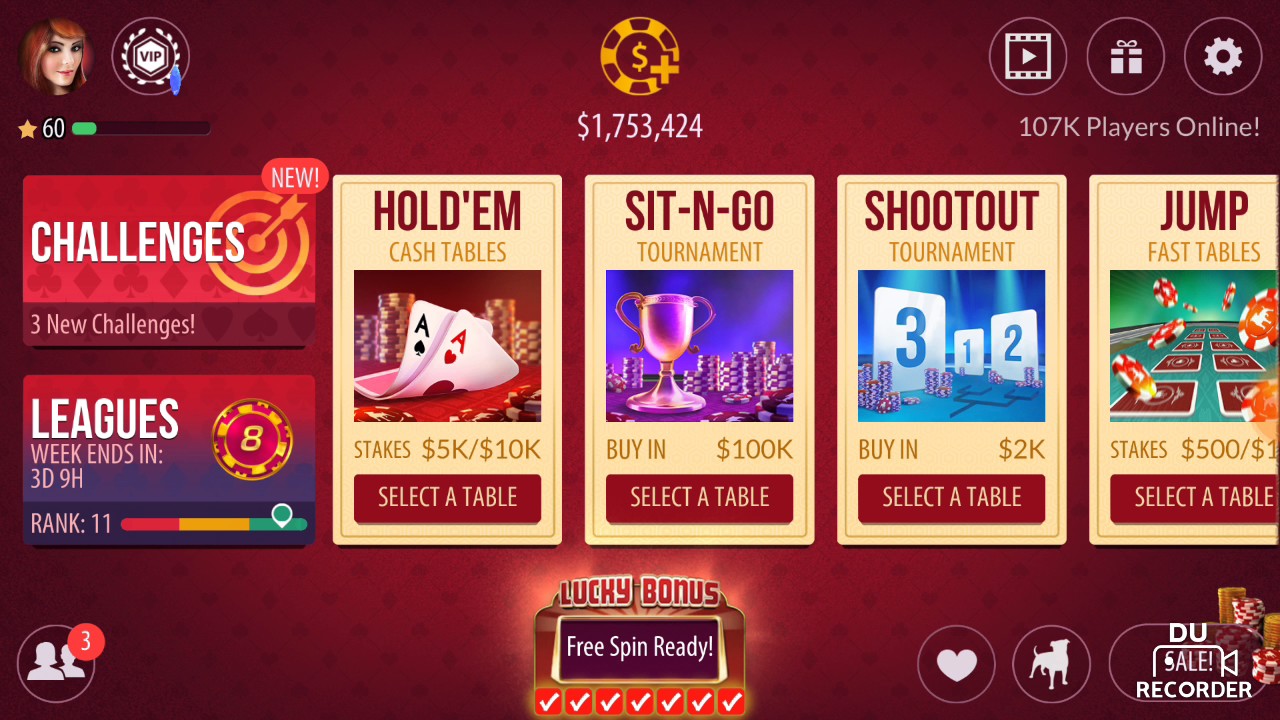The width and height of the screenshot is (1280, 720).
Task: Click the middle Lucky Bonus checkmark
Action: [640, 701]
